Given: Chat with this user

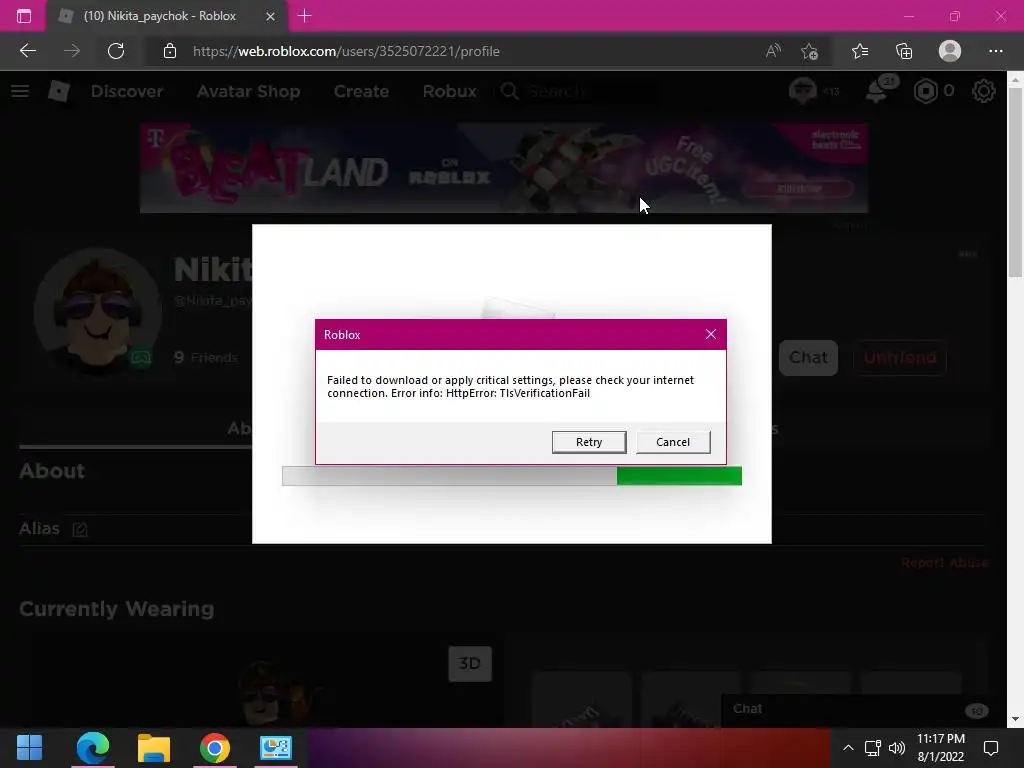Looking at the screenshot, I should [808, 357].
